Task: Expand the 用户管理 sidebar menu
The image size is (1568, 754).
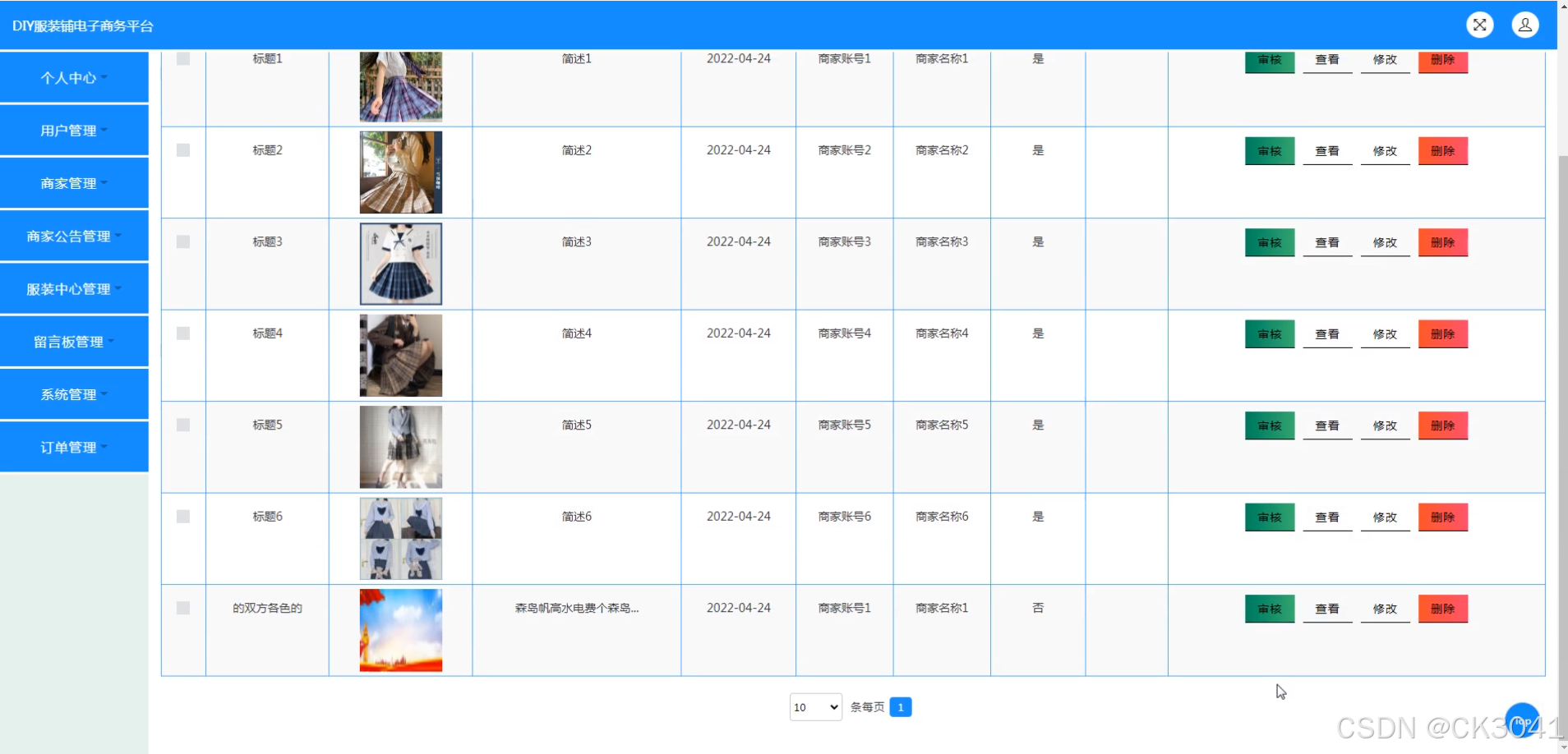Action: click(x=74, y=131)
